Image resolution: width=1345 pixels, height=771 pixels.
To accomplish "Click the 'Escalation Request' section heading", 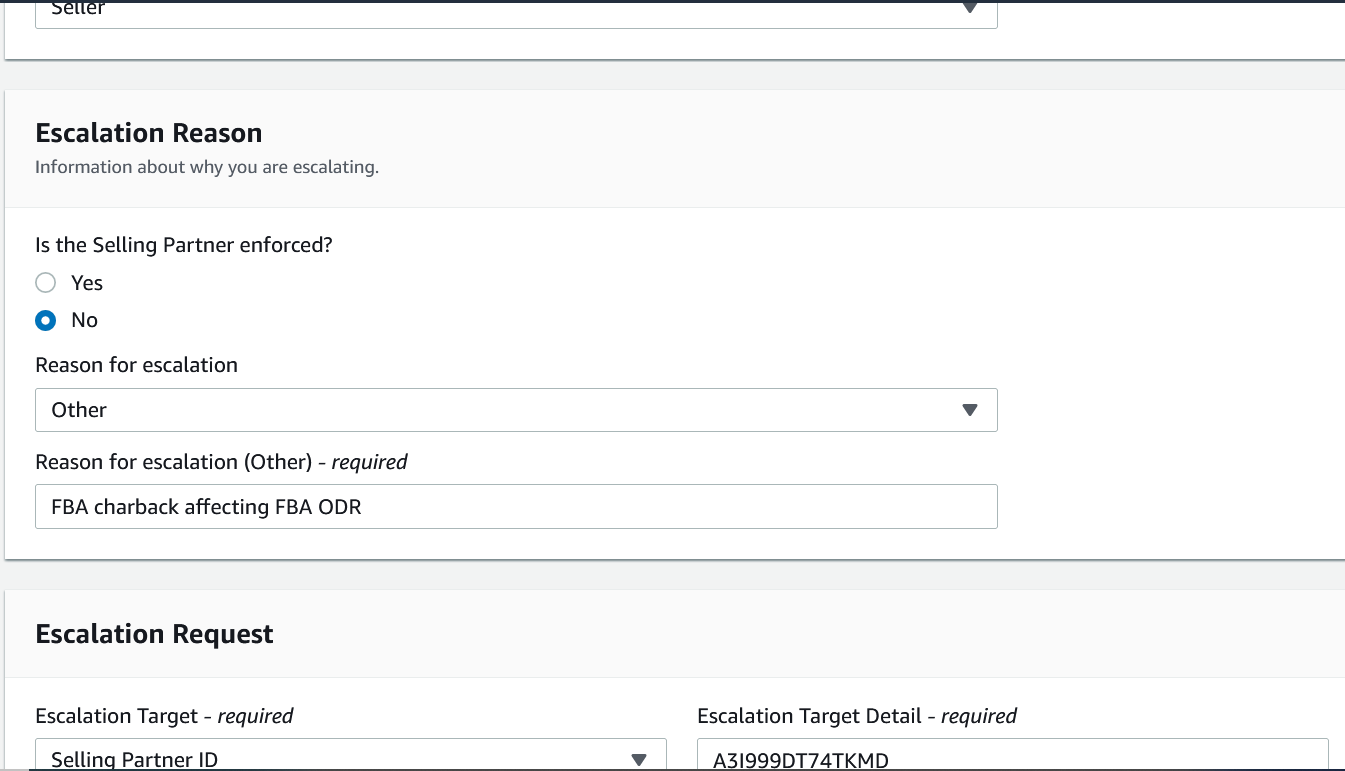I will pos(154,634).
